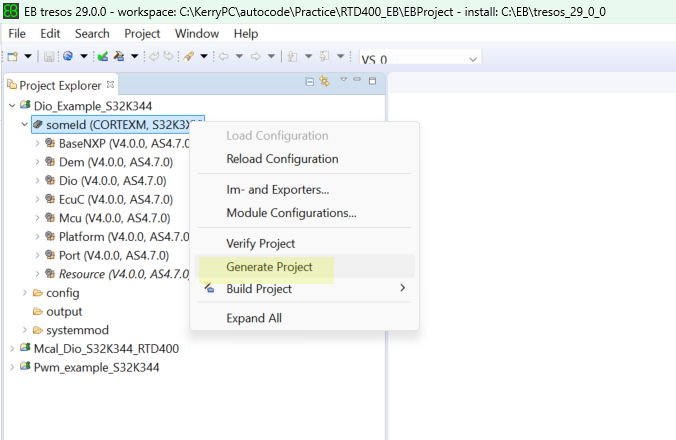Viewport: 676px width, 440px height.
Task: Click the Save disk icon
Action: (49, 56)
